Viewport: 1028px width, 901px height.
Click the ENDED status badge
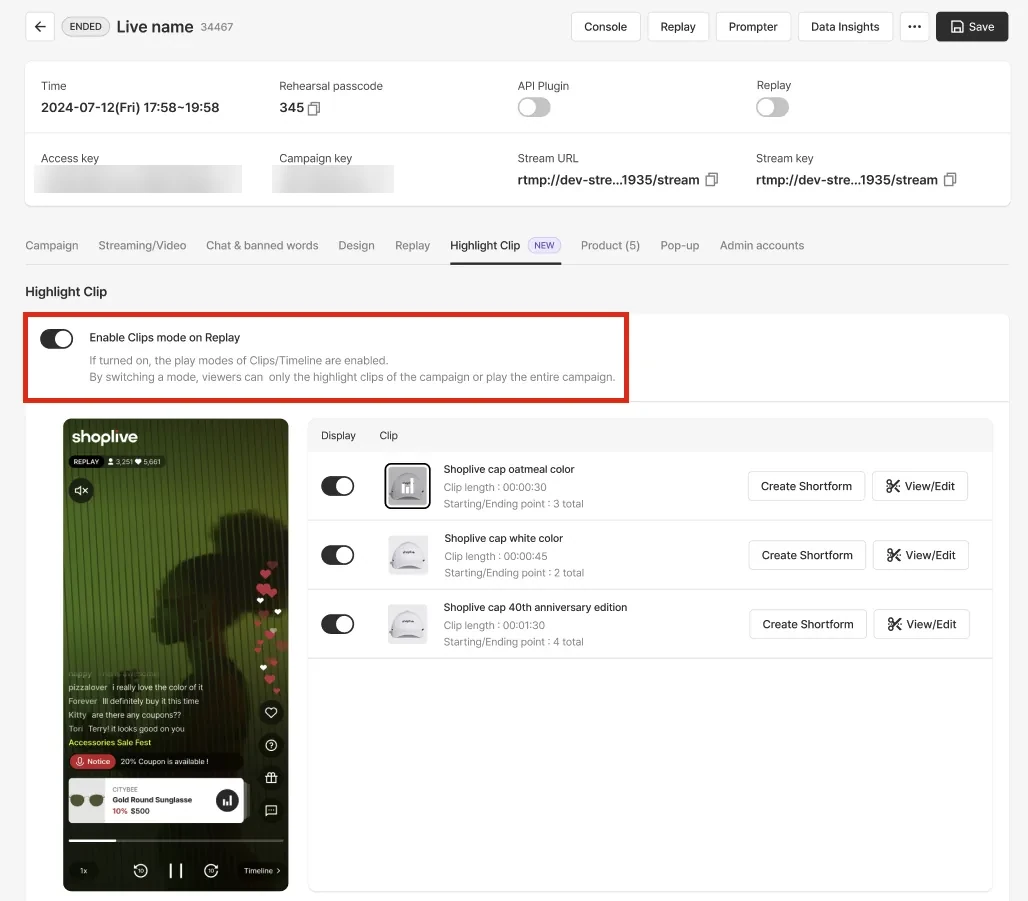pyautogui.click(x=85, y=27)
